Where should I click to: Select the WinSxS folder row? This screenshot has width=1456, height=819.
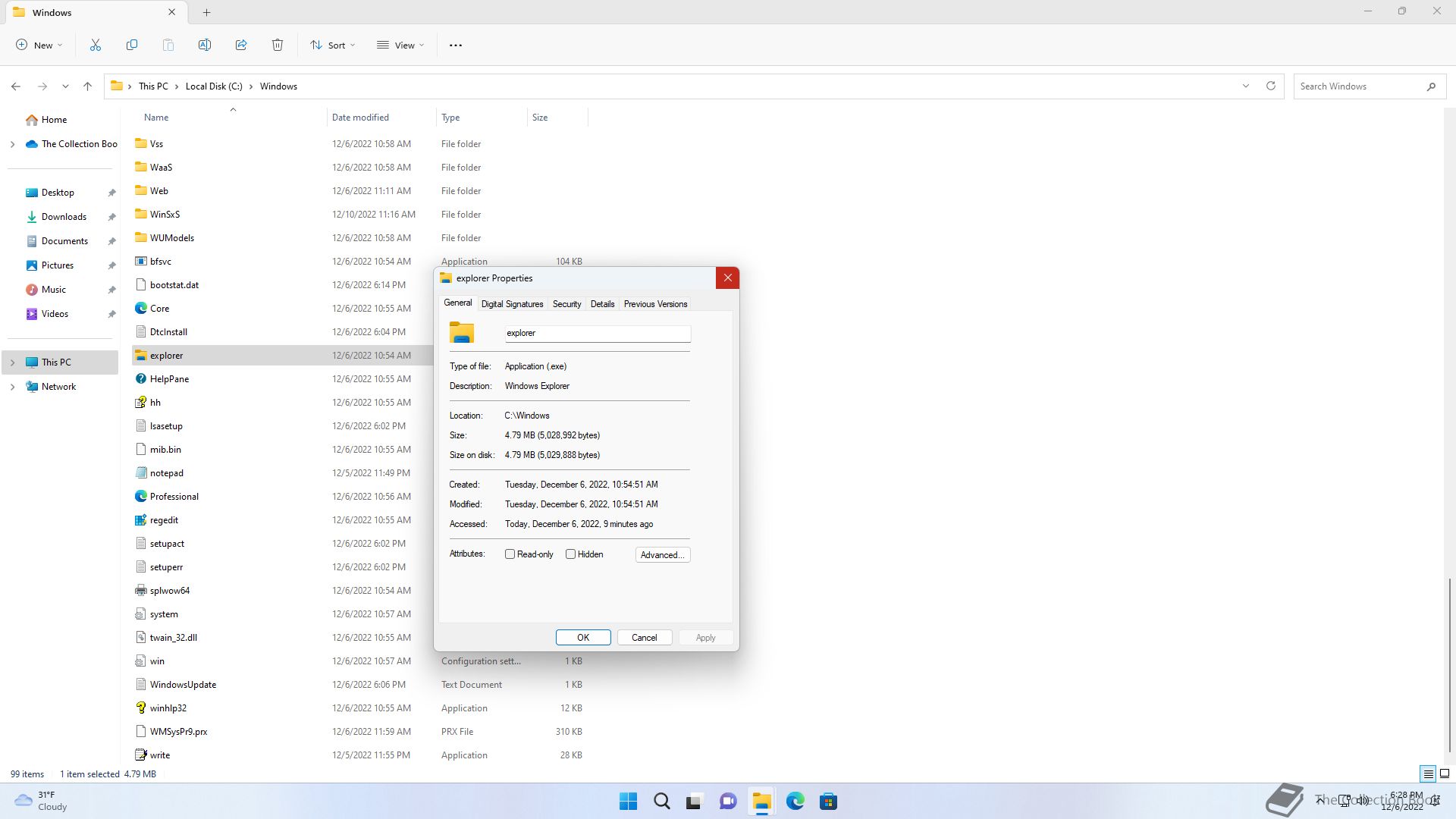[x=358, y=215]
